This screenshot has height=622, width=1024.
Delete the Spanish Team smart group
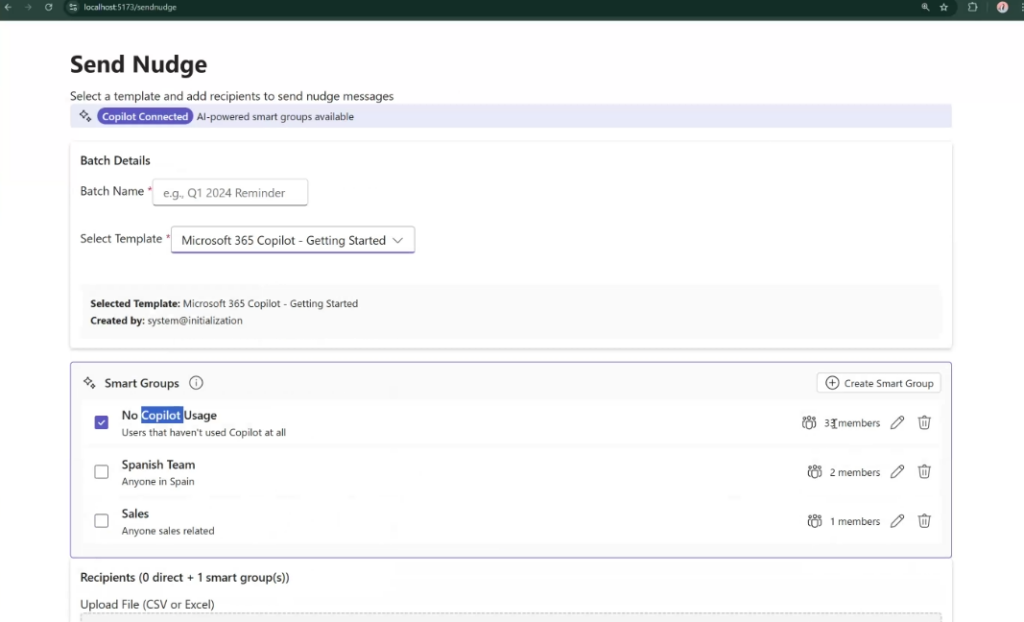[924, 472]
